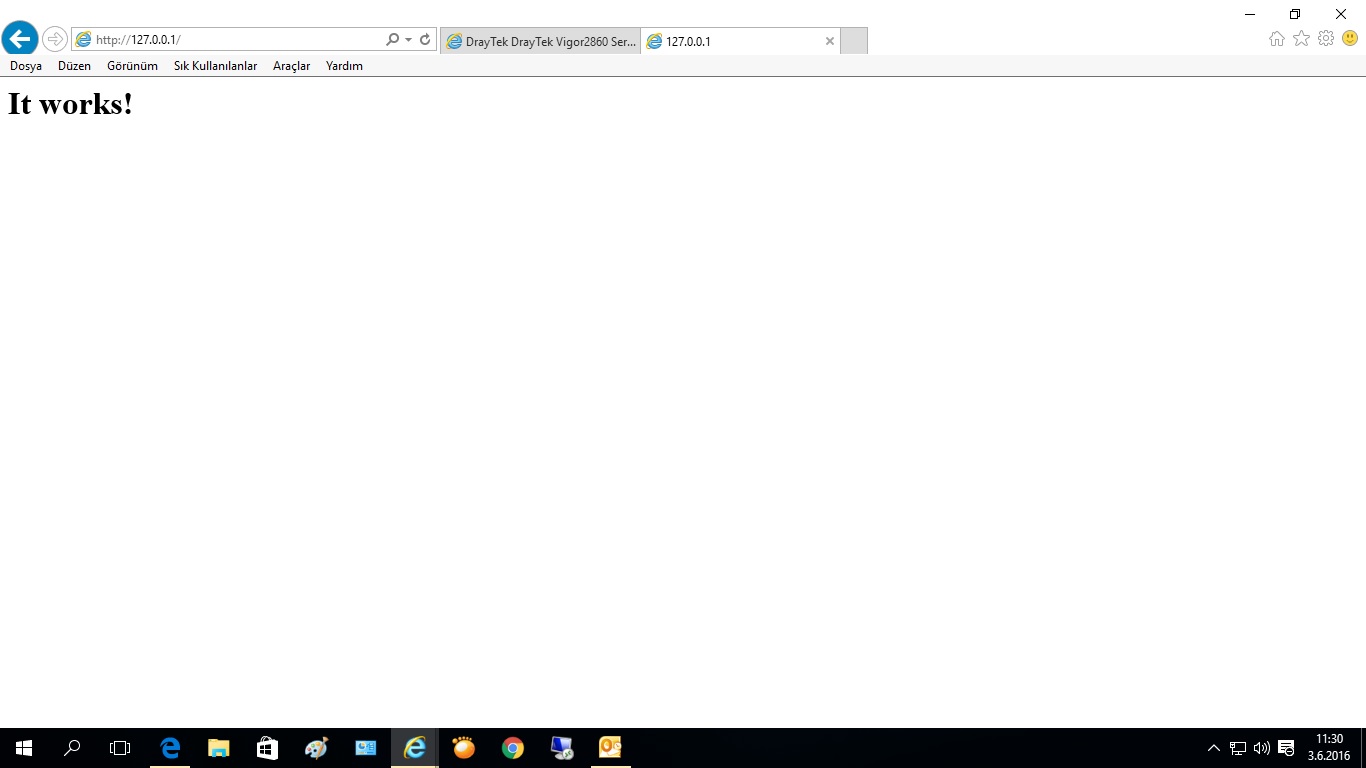1366x768 pixels.
Task: Switch to the DrayTek Vigor2860 tab
Action: (541, 41)
